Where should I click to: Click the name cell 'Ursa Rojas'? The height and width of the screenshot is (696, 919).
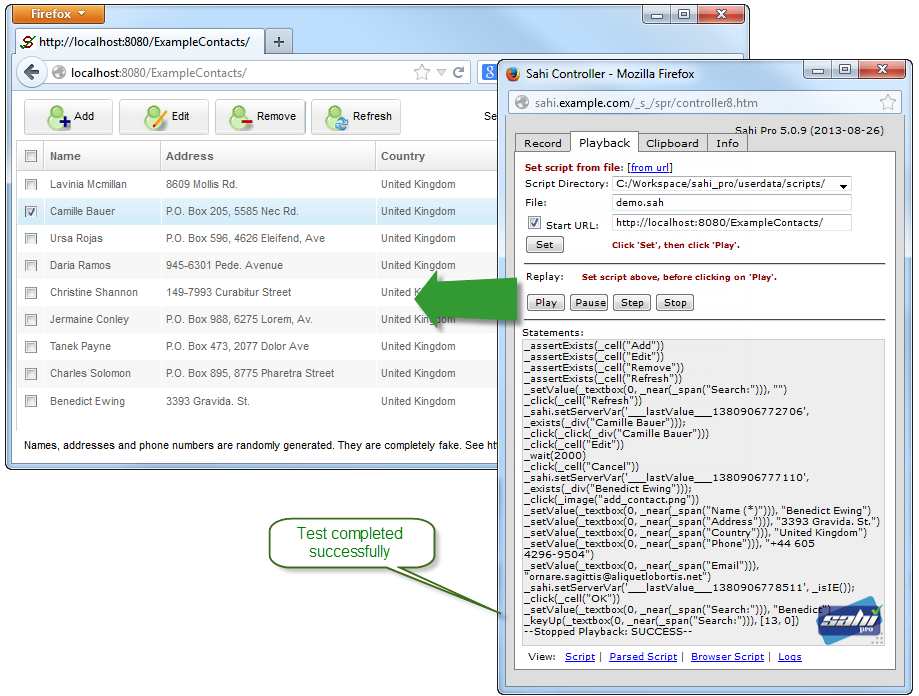(76, 238)
